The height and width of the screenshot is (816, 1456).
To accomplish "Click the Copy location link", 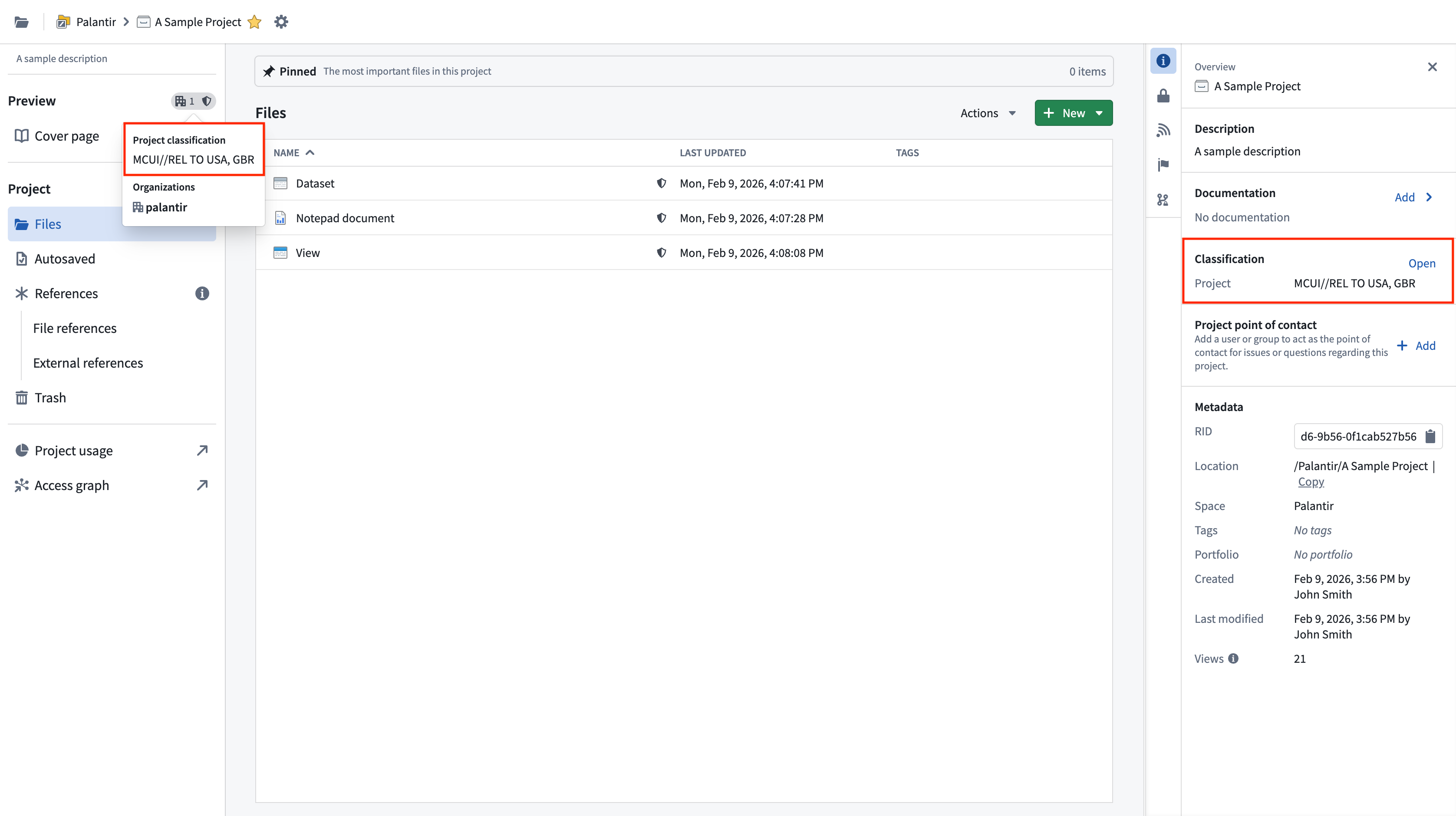I will pyautogui.click(x=1311, y=481).
